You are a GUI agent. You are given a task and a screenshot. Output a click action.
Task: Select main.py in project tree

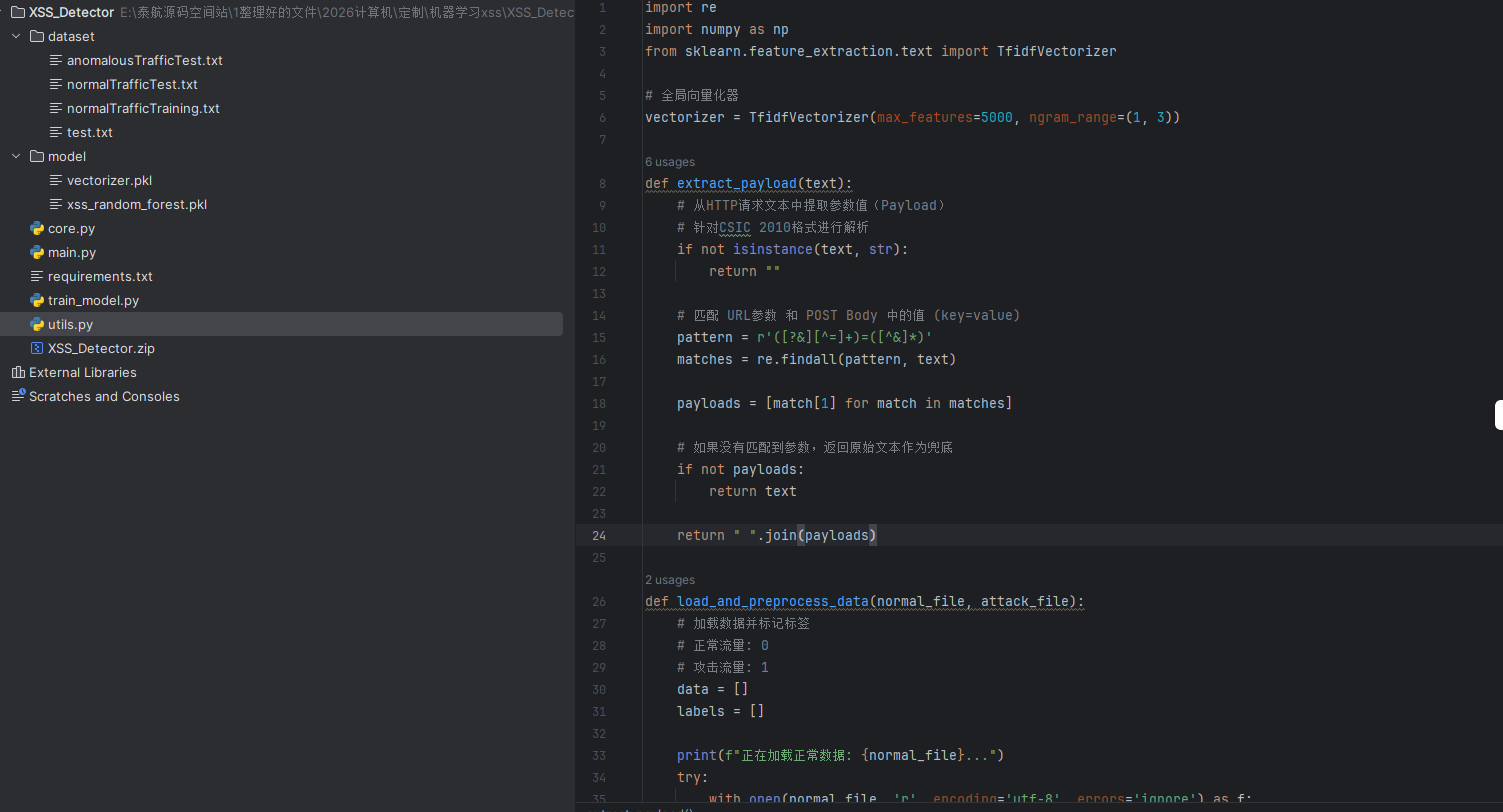(72, 252)
